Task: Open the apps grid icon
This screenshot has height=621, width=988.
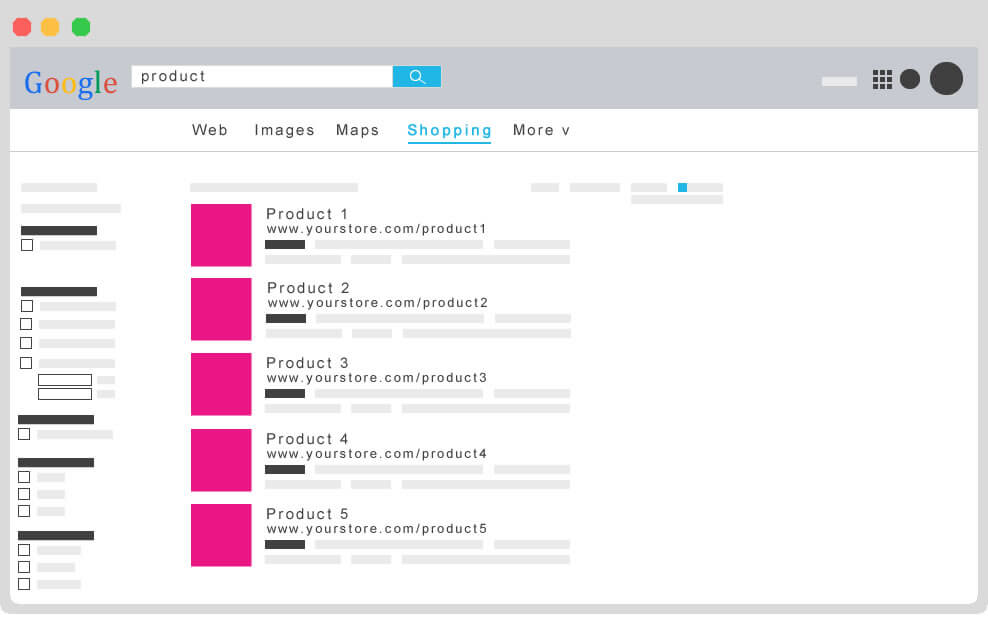Action: [882, 79]
